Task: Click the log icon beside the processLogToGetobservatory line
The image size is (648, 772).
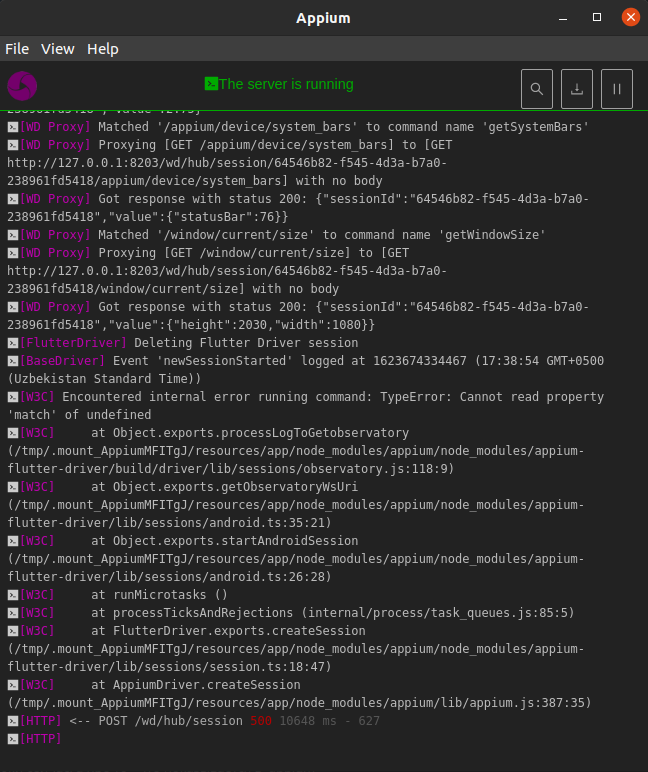Action: pos(13,433)
